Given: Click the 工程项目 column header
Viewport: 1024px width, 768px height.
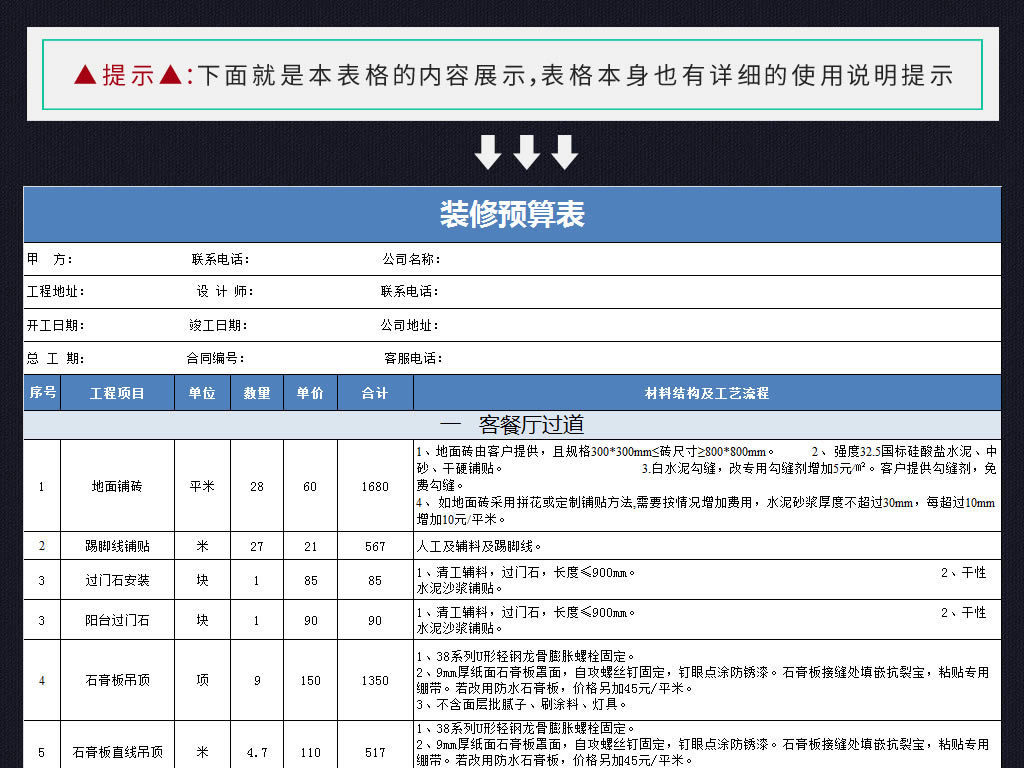Looking at the screenshot, I should click(117, 393).
